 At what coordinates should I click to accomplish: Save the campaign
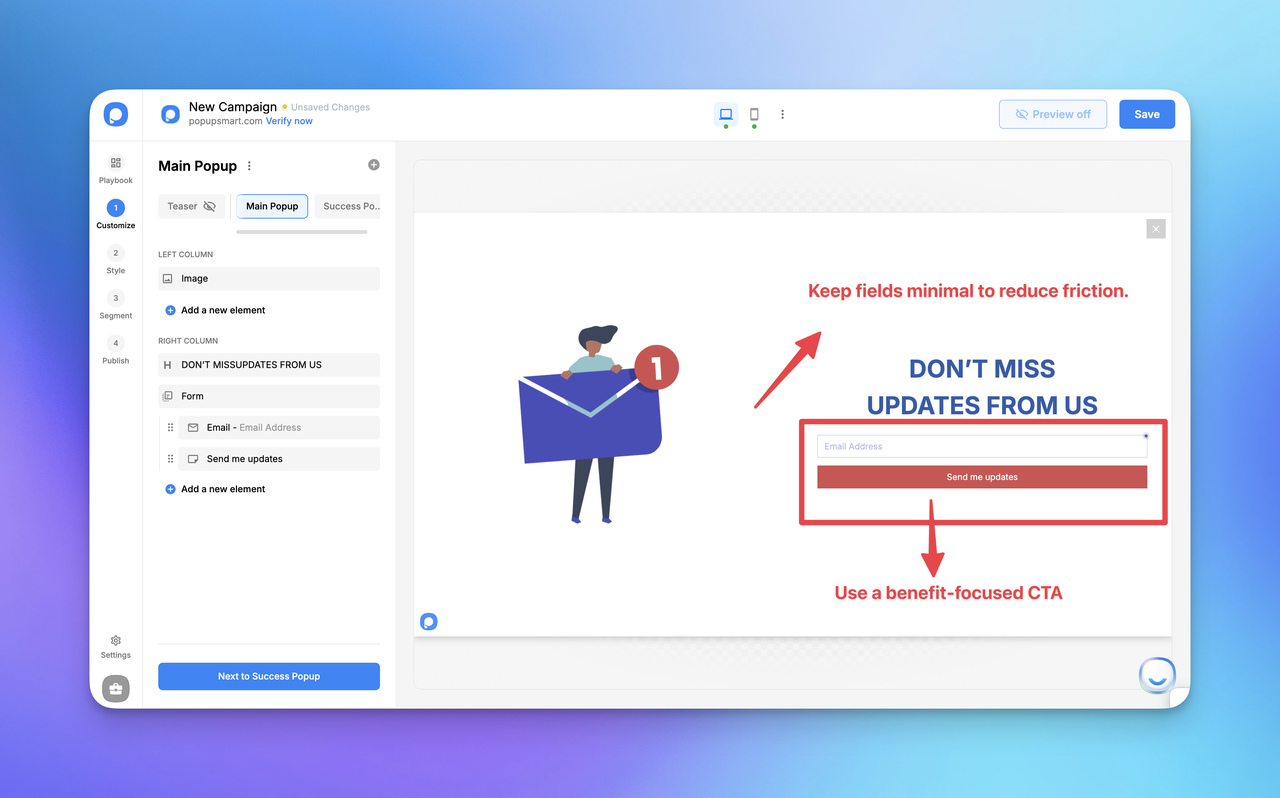click(x=1146, y=114)
